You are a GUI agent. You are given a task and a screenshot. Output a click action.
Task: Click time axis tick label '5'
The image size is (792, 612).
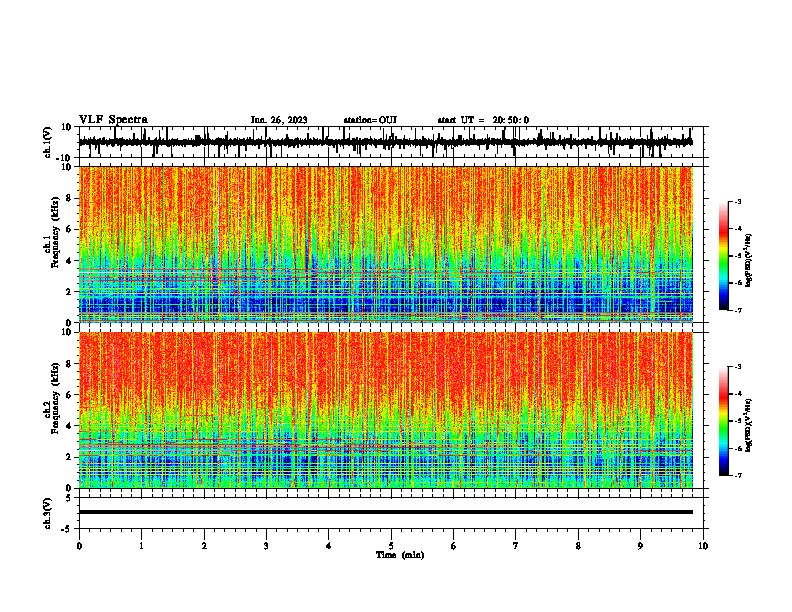[391, 546]
